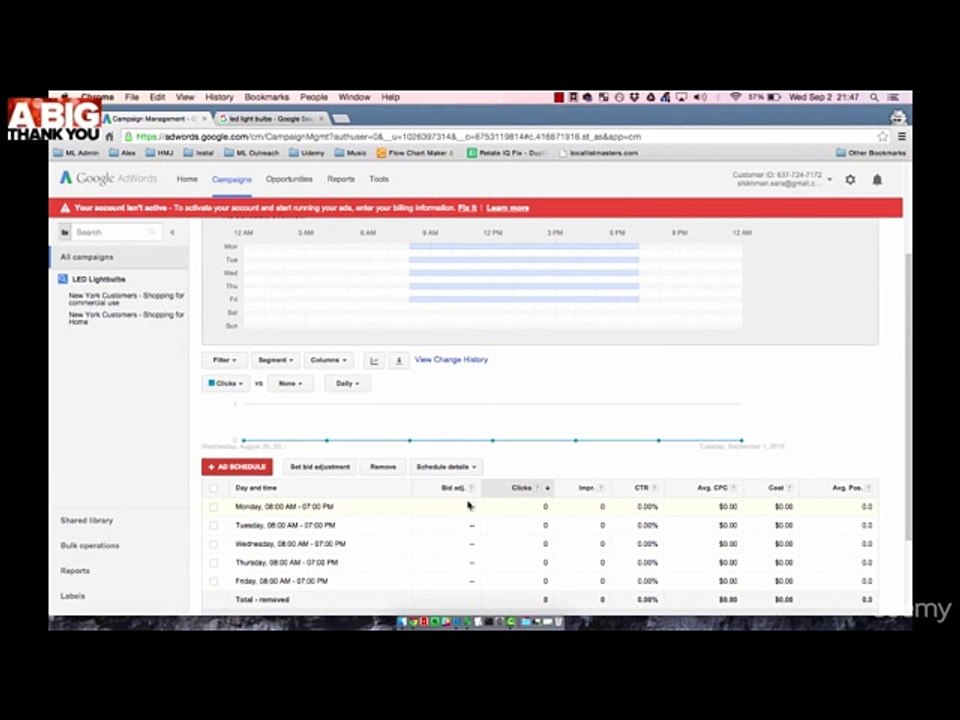Check the Wednesday 08:00 AM - 07:00 PM row
The width and height of the screenshot is (960, 720).
(214, 544)
